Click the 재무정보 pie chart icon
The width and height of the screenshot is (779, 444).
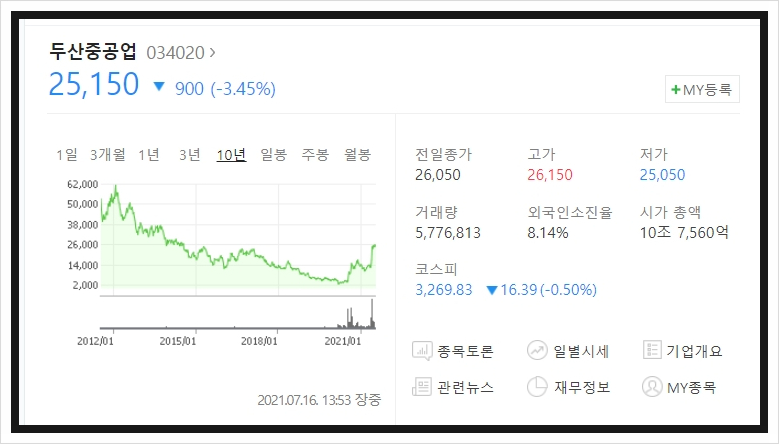(537, 386)
